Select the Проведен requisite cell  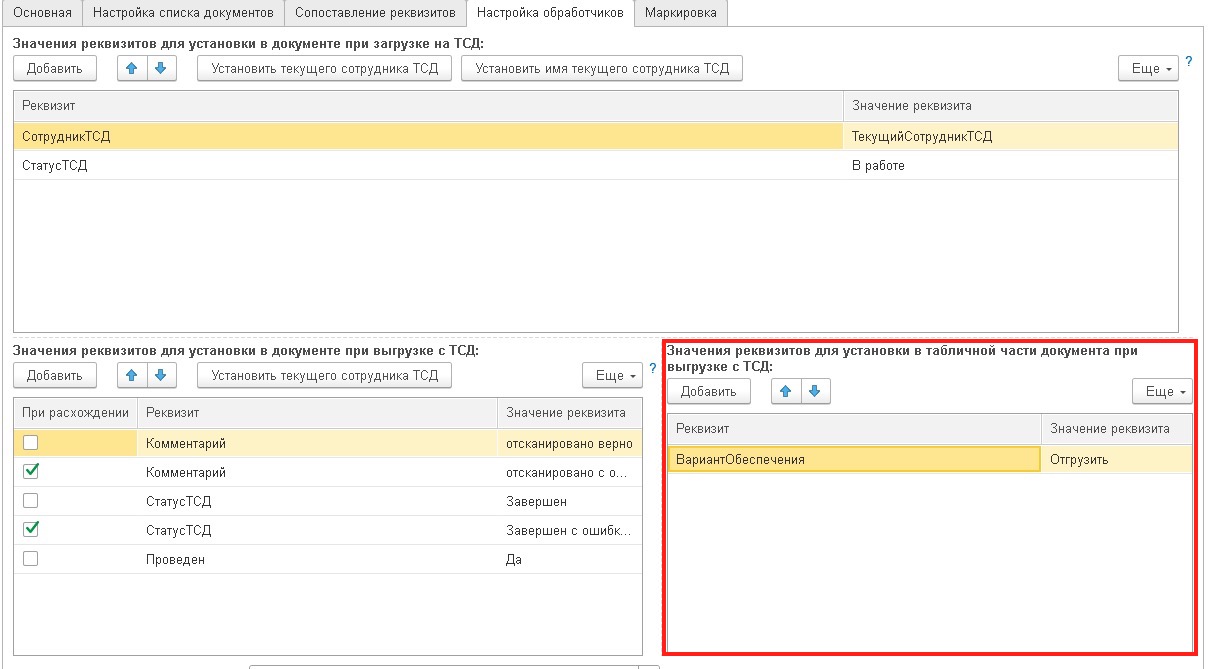click(317, 560)
